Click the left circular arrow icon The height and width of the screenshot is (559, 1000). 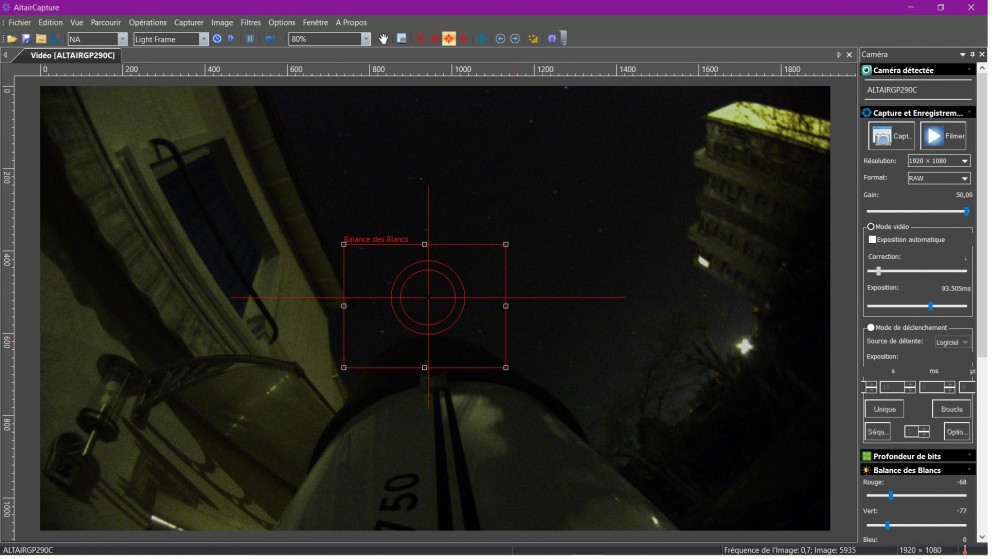point(501,39)
